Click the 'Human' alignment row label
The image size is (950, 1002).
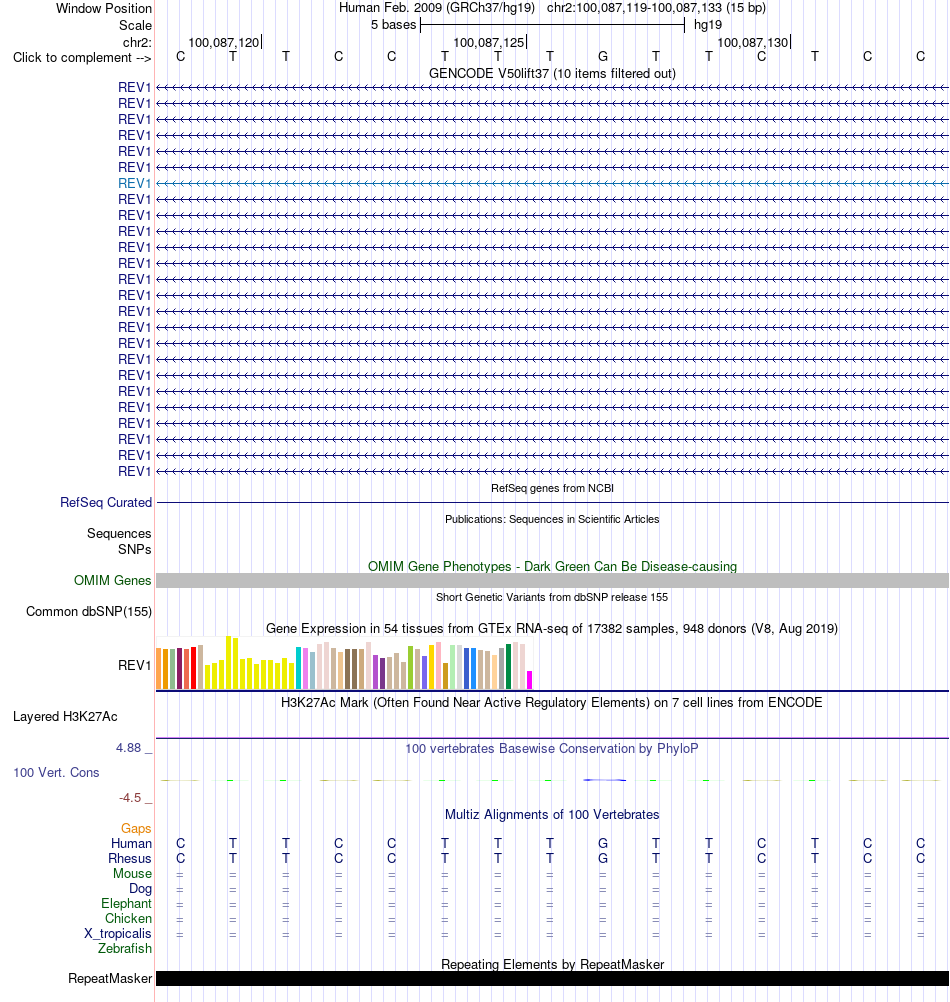[x=132, y=844]
